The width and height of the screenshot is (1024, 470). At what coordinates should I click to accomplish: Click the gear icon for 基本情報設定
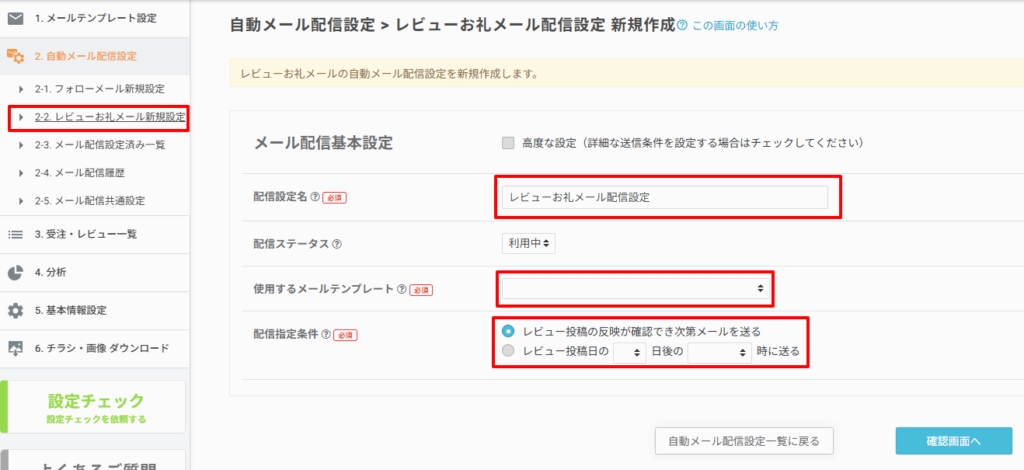point(15,310)
